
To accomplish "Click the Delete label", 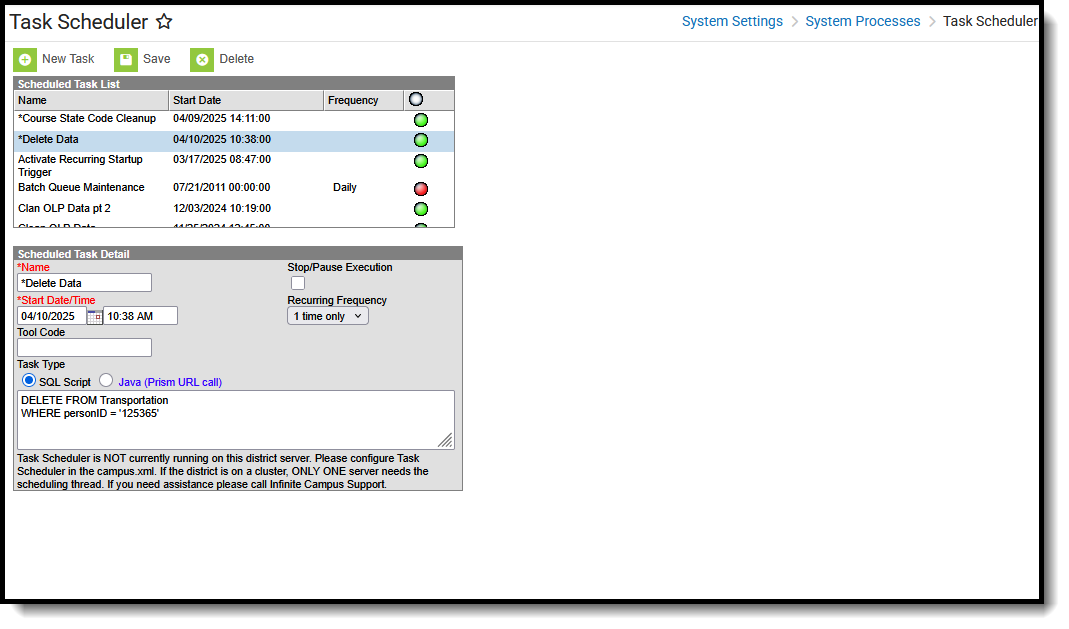I will pos(237,59).
